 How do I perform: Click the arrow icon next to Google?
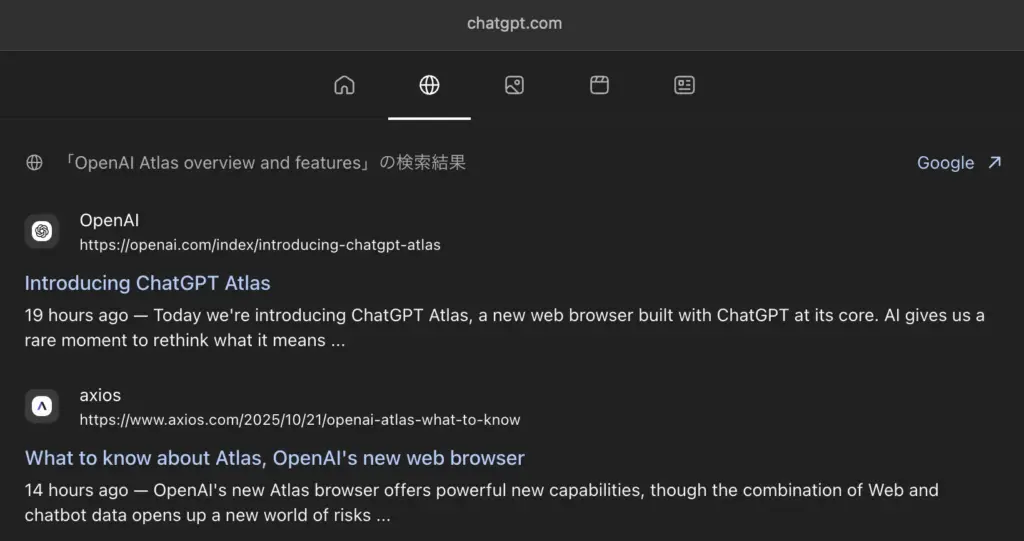click(x=994, y=163)
